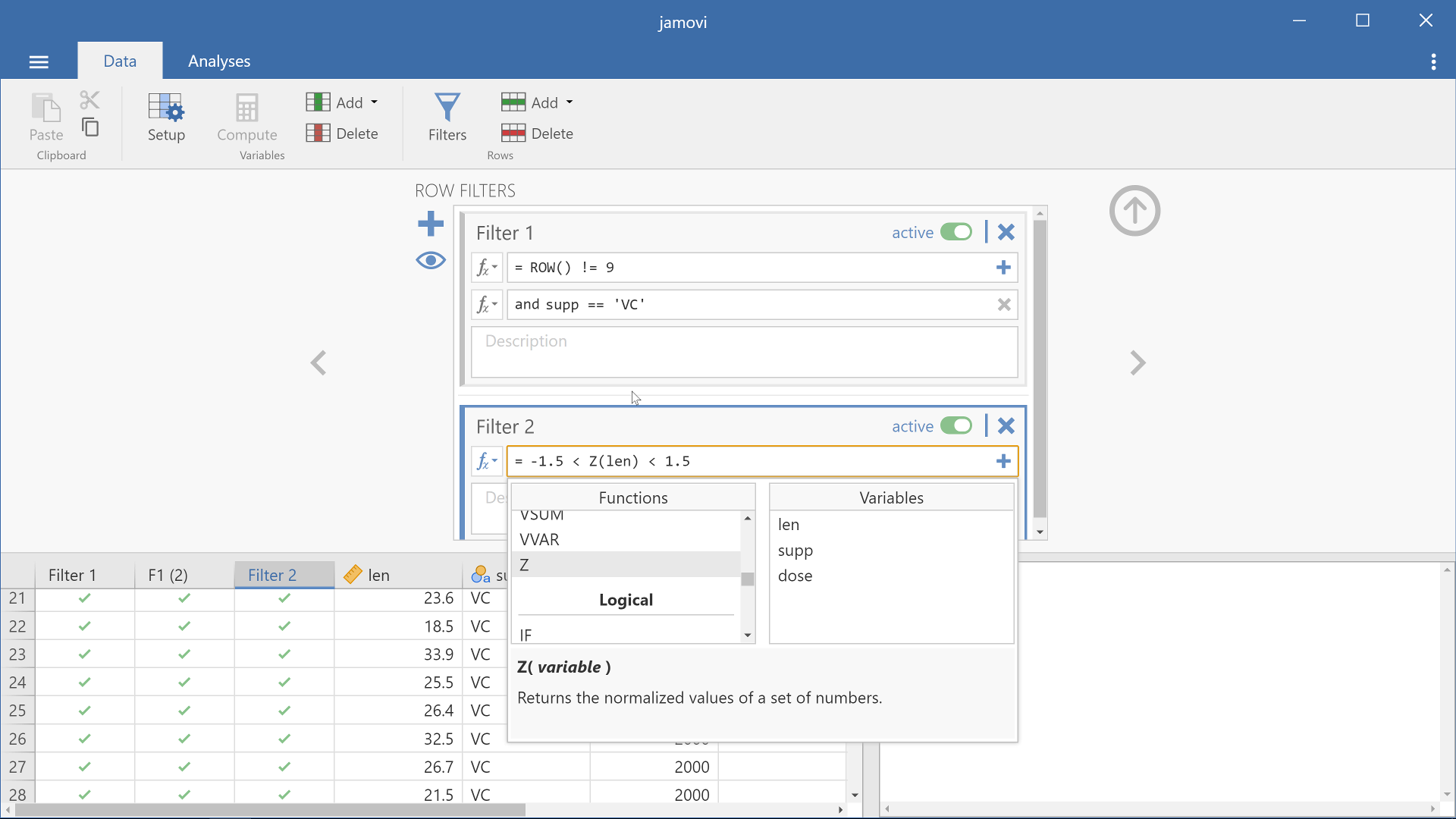Select row 21 header
The height and width of the screenshot is (819, 1456).
[17, 598]
